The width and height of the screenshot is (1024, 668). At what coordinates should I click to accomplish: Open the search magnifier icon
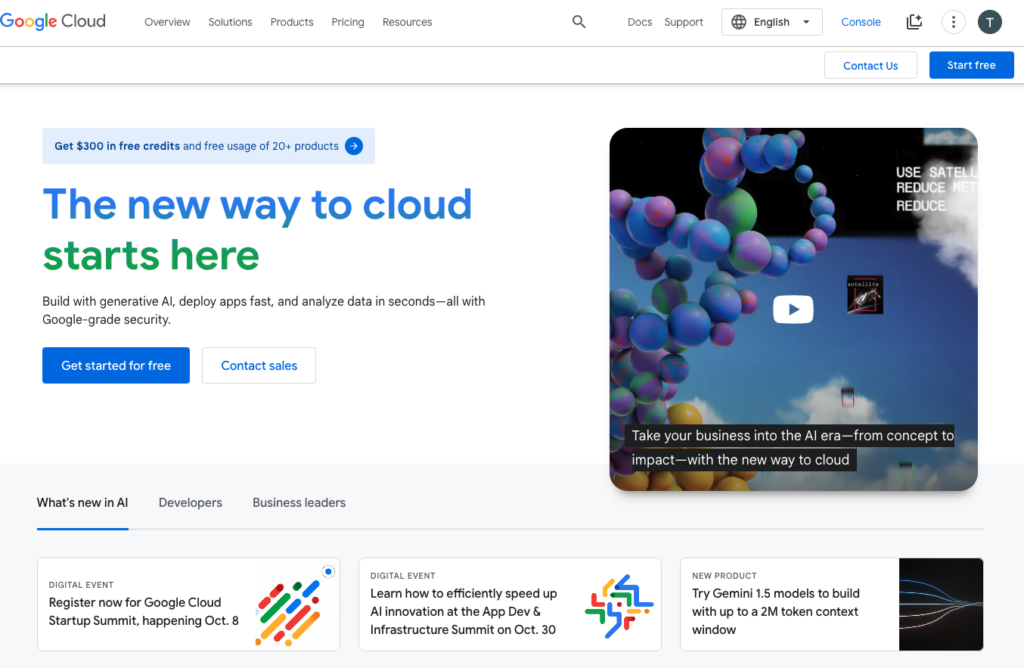point(579,22)
